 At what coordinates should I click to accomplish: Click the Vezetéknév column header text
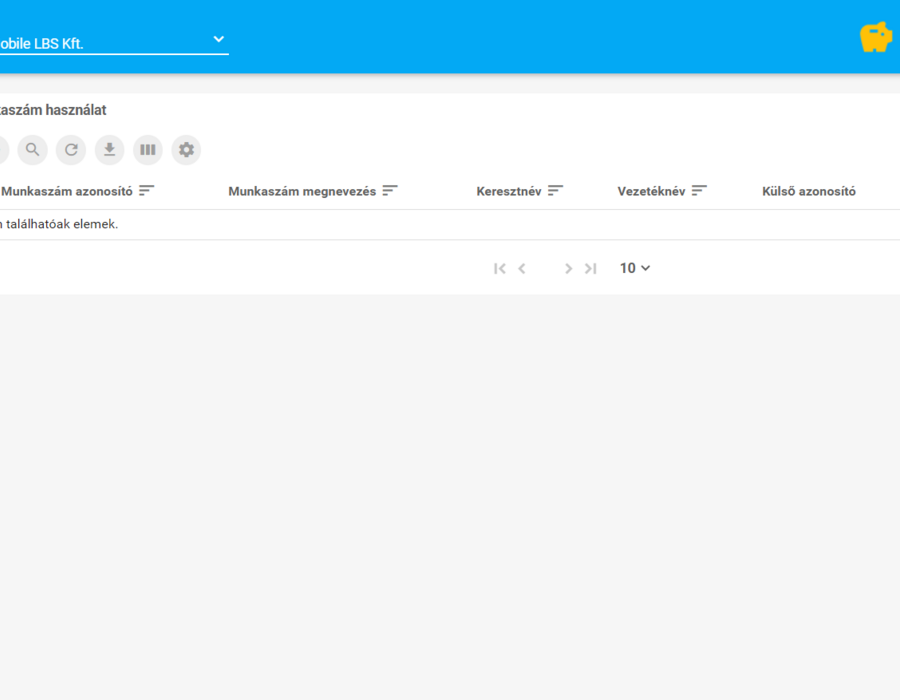click(x=651, y=191)
